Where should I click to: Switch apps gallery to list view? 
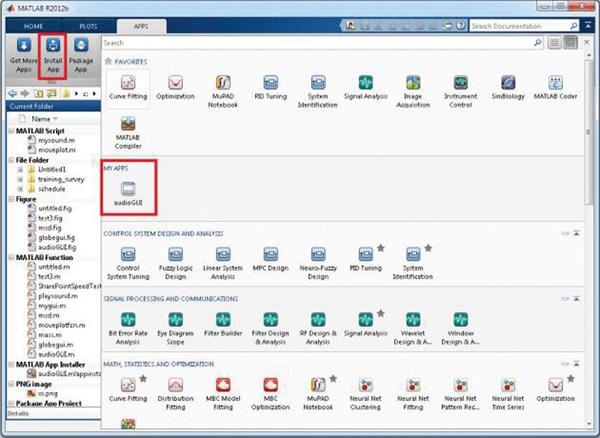(x=554, y=42)
